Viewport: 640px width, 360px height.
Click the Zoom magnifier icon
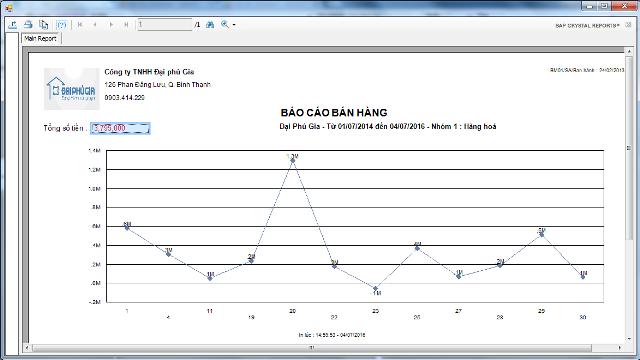225,24
